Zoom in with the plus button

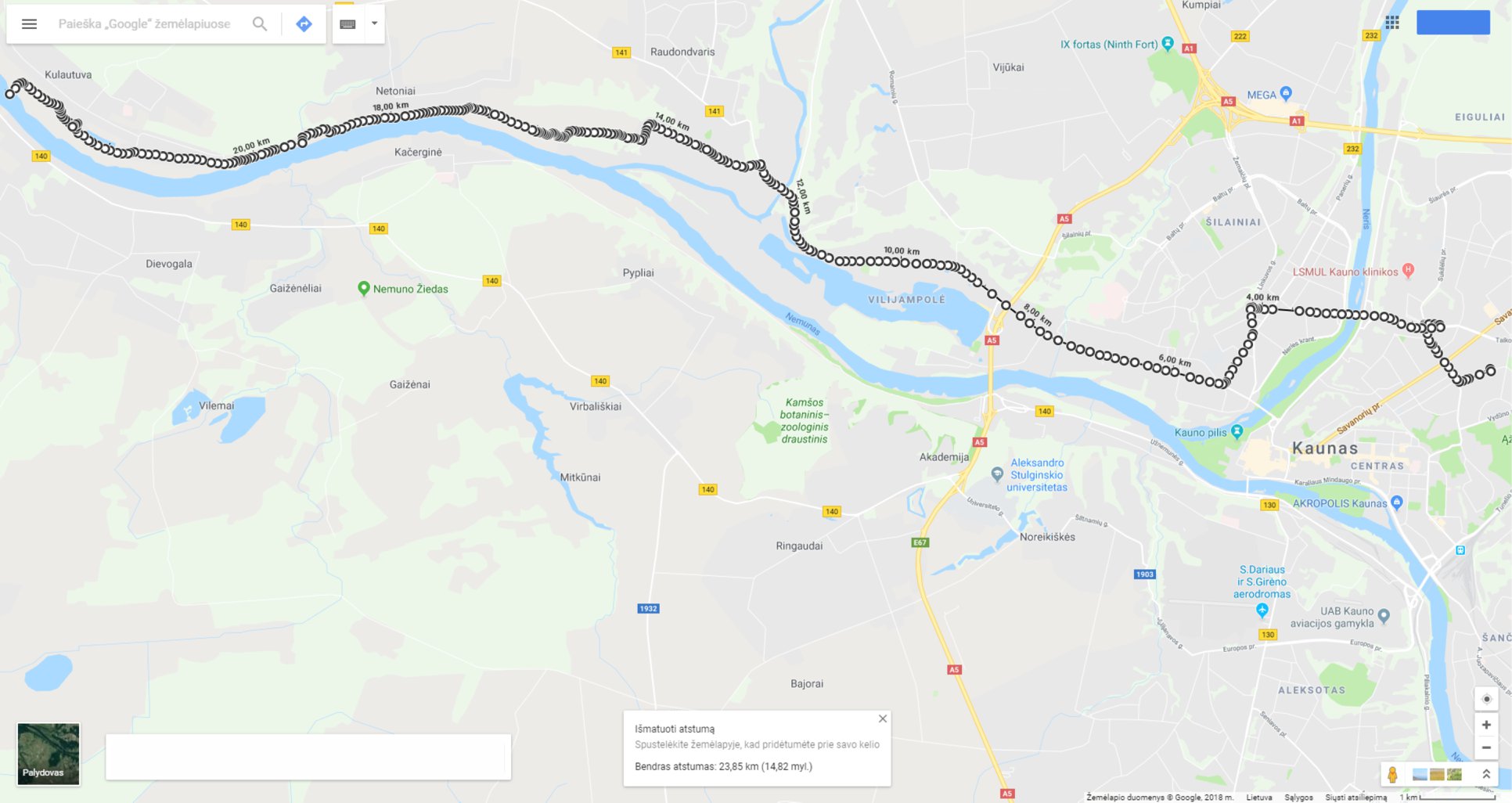[1486, 725]
